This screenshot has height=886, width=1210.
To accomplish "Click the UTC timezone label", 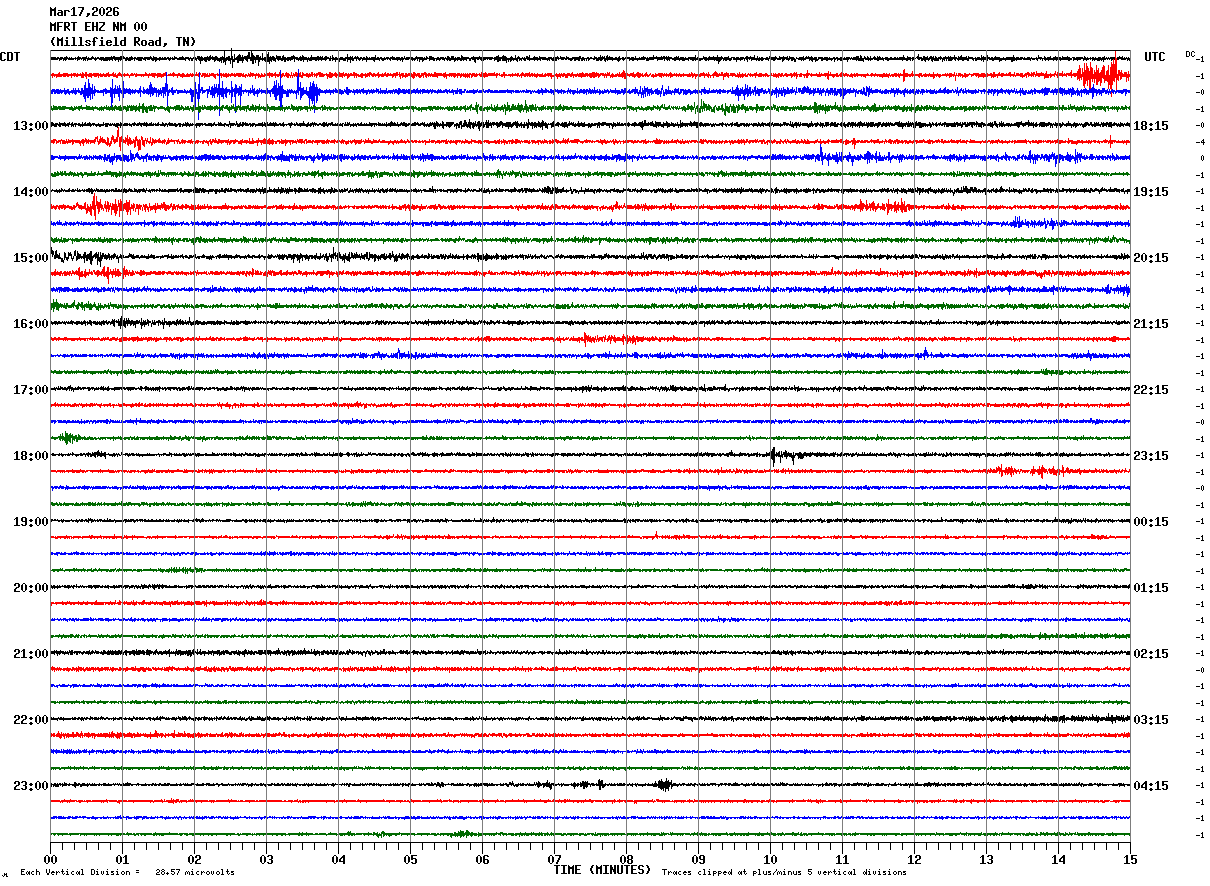I will 1155,57.
